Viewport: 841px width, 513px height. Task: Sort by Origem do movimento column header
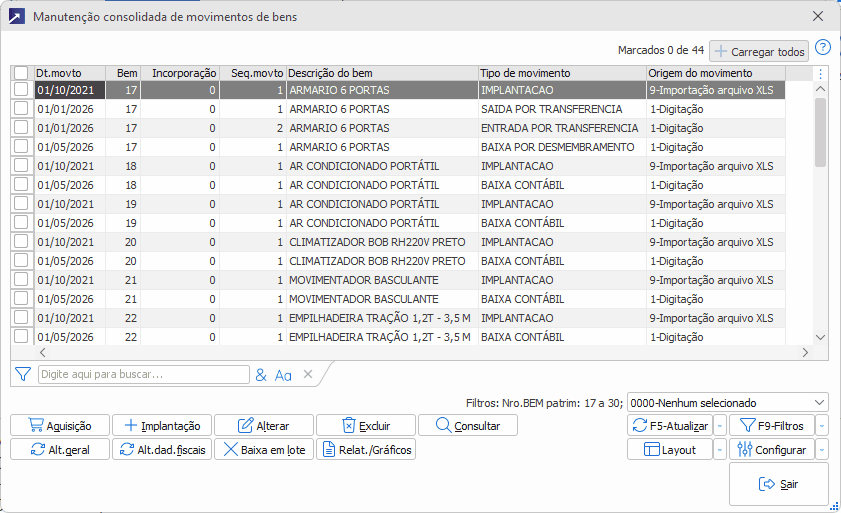(715, 73)
